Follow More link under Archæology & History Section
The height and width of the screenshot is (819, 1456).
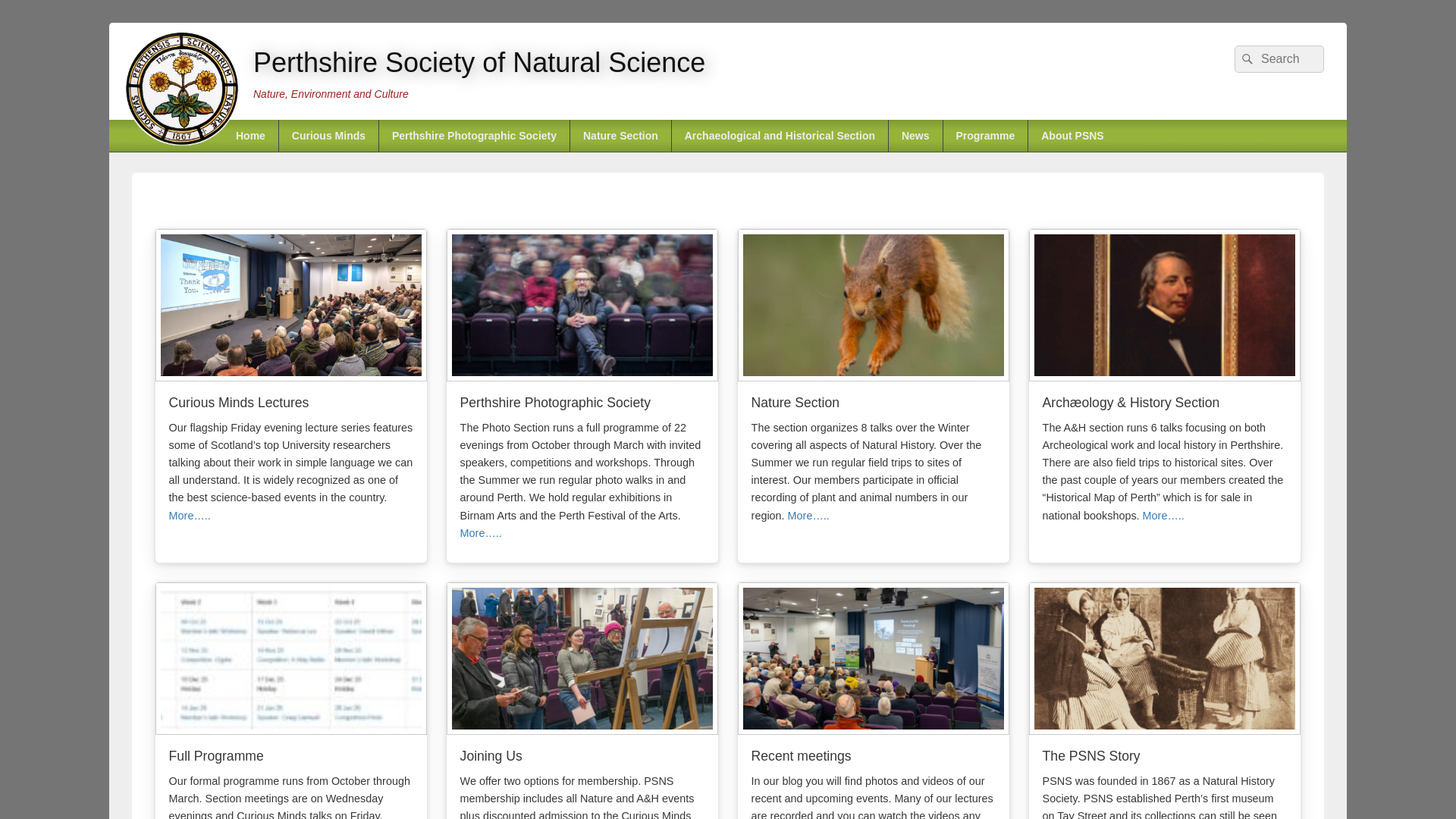click(1163, 516)
